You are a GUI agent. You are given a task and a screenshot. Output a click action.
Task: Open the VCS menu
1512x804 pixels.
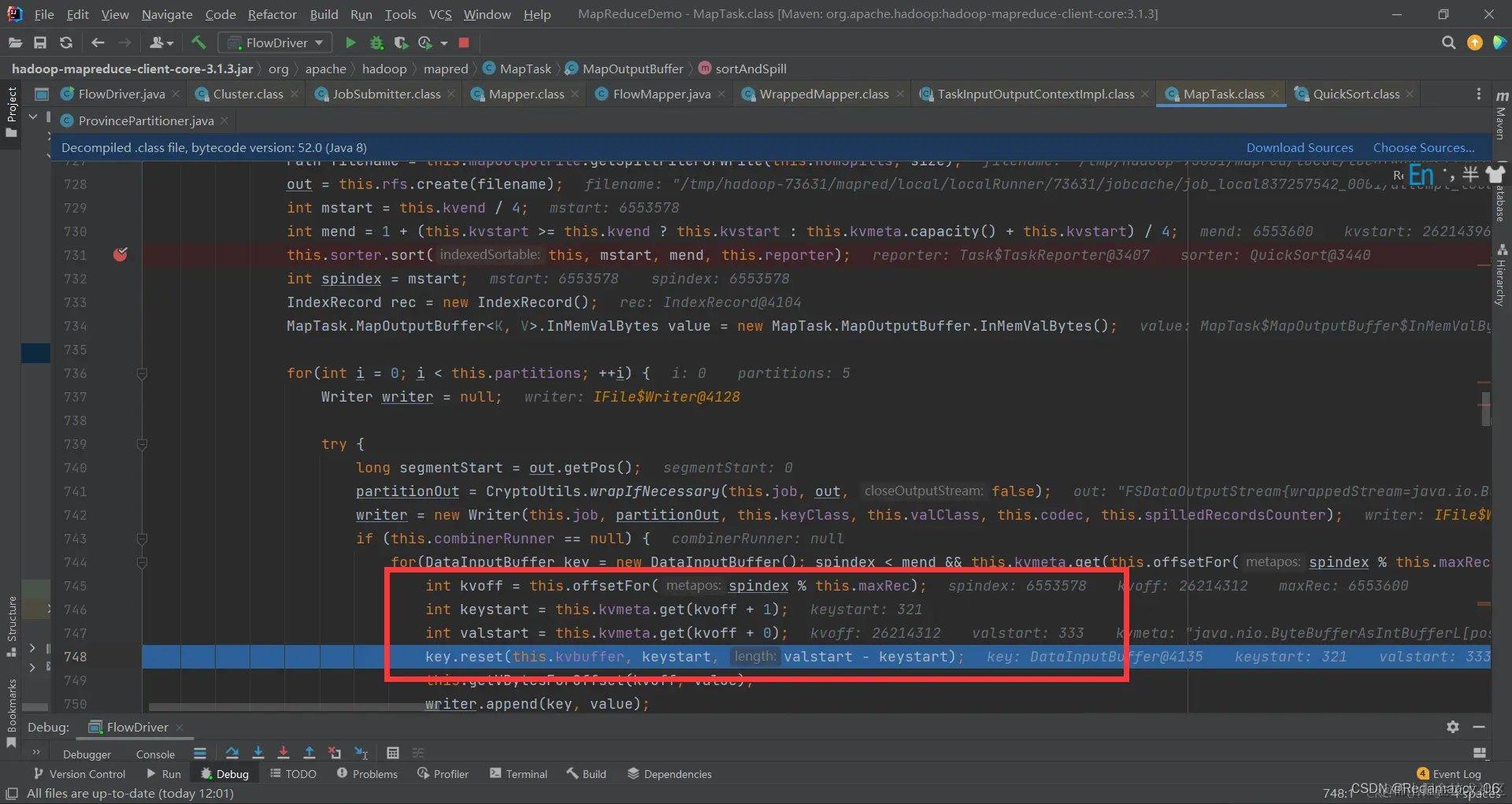click(440, 14)
